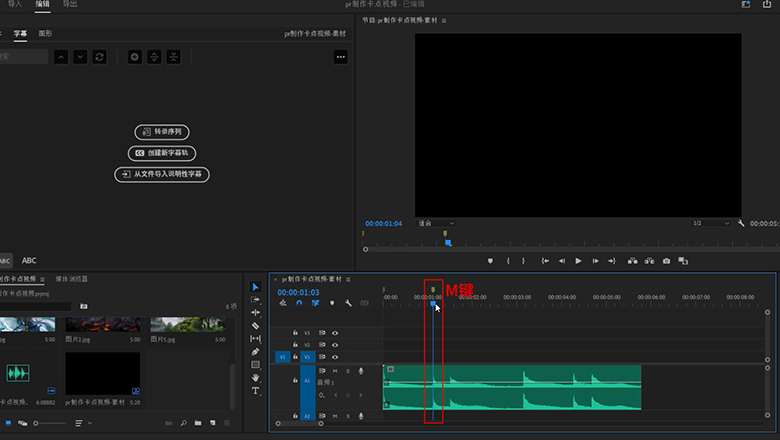Switch to the 导出 workspace tab
The height and width of the screenshot is (440, 780).
coord(70,4)
